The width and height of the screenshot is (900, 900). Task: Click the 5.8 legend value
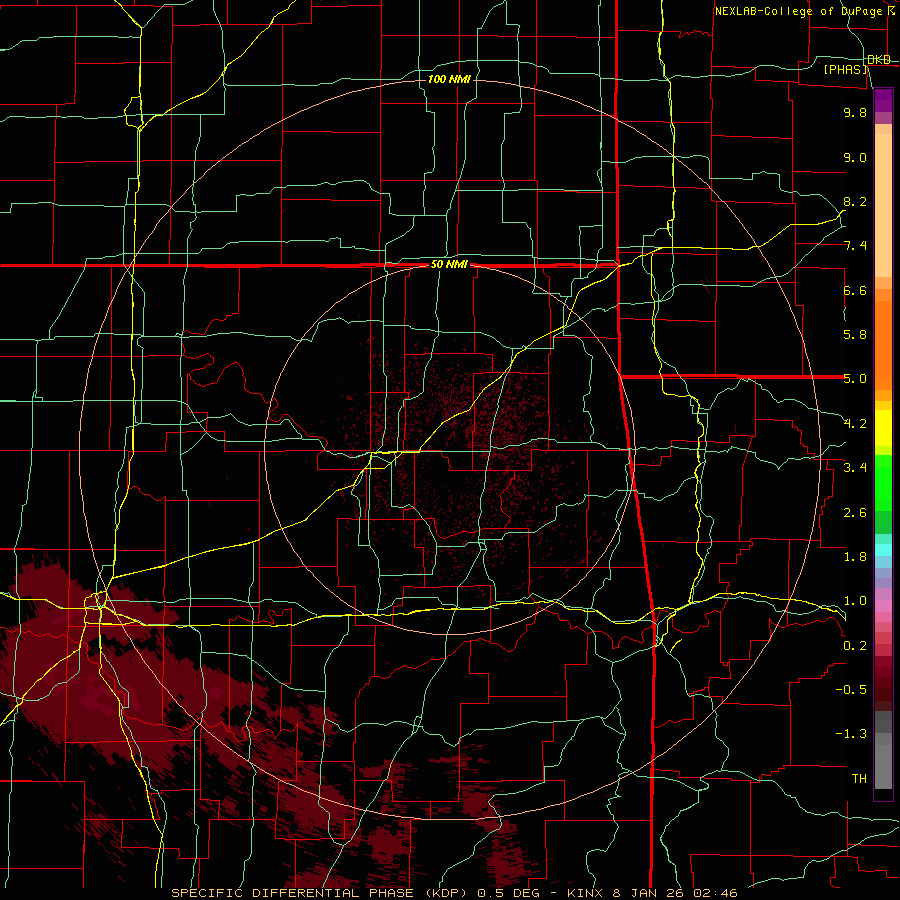855,335
